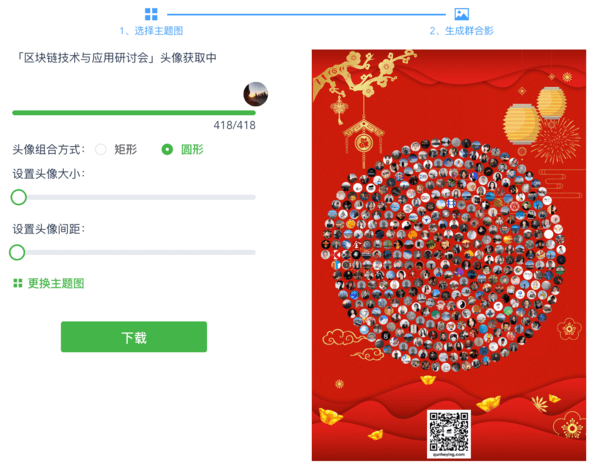Image resolution: width=600 pixels, height=474 pixels.
Task: Select the 圆形 radio option
Action: [167, 149]
